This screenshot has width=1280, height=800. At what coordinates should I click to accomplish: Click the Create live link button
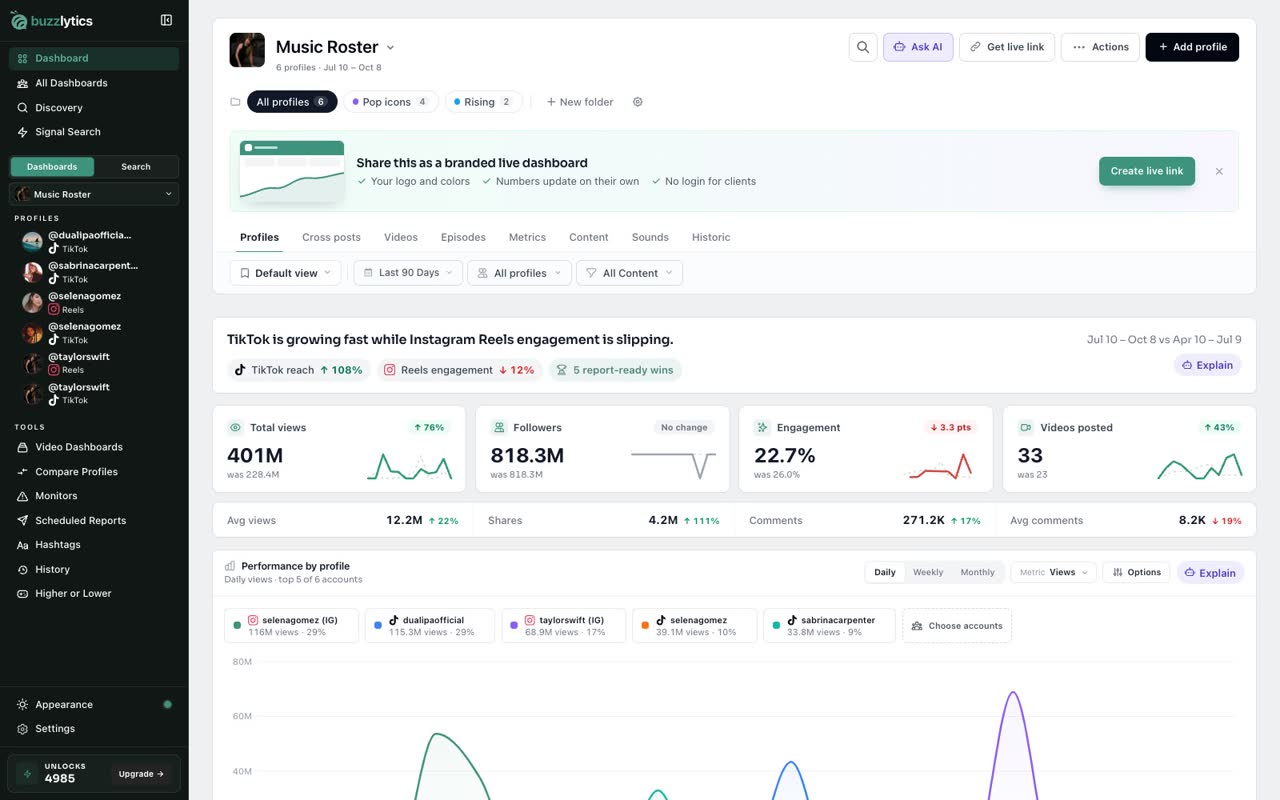pyautogui.click(x=1147, y=171)
